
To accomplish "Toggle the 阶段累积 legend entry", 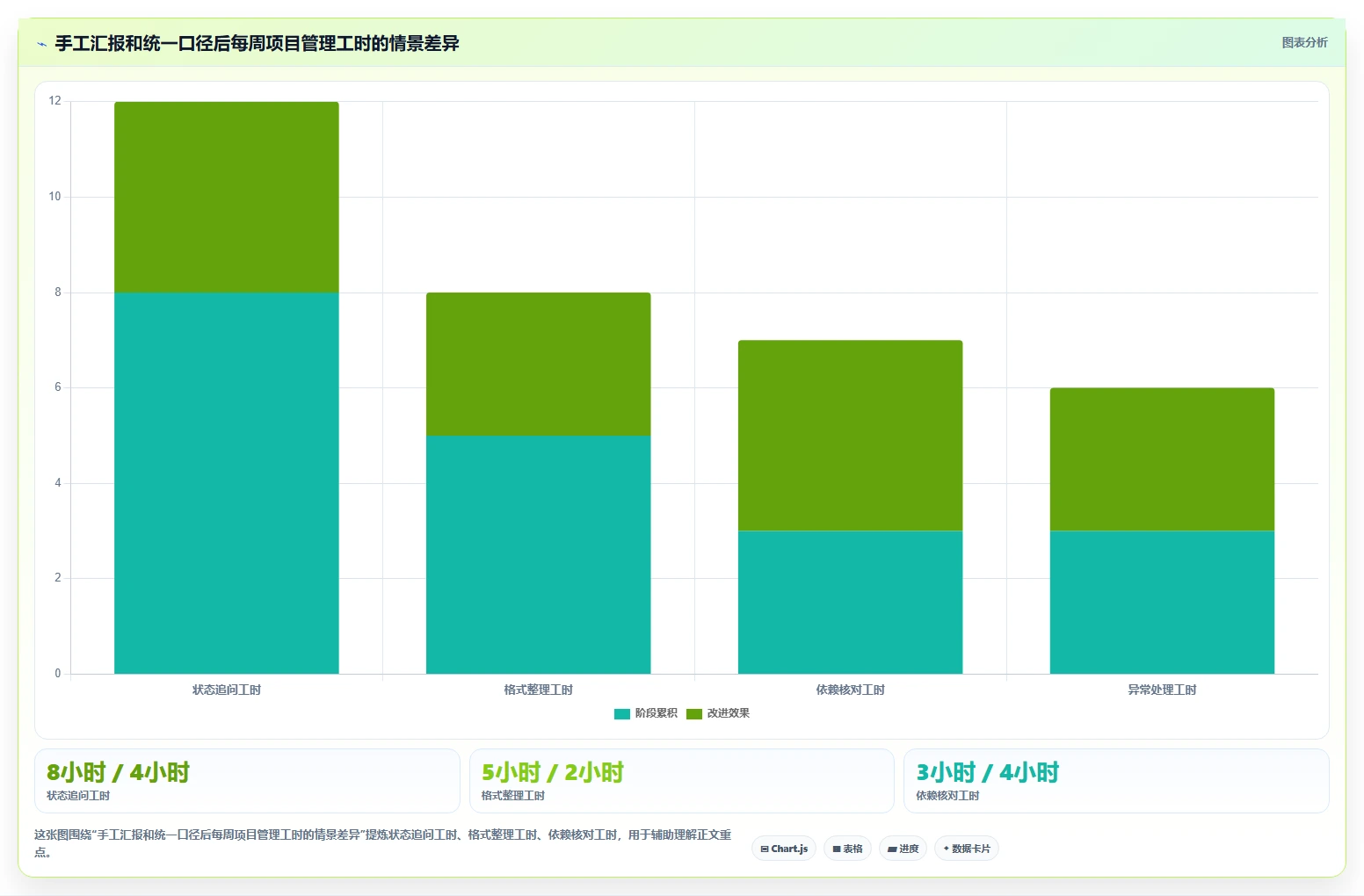I will click(646, 713).
